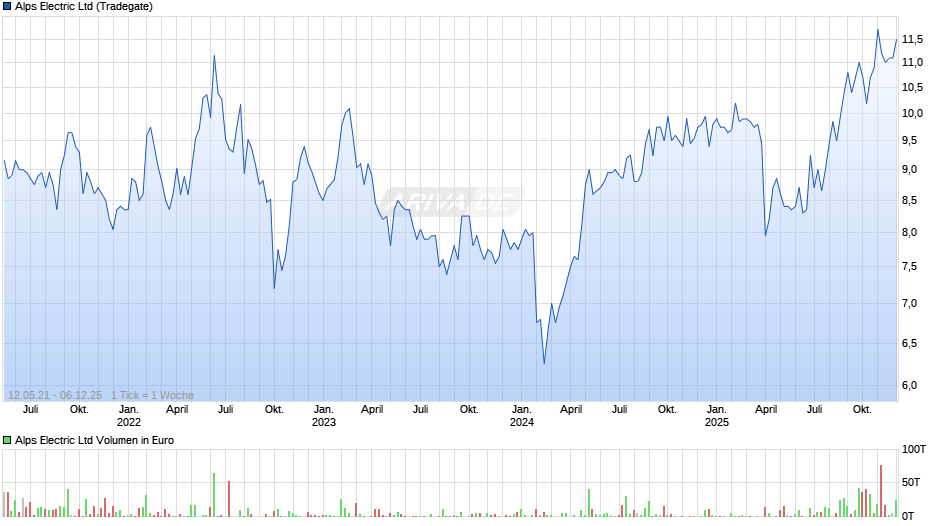Click the 2025 year label on time axis
Viewport: 940px width, 526px height.
pos(716,422)
